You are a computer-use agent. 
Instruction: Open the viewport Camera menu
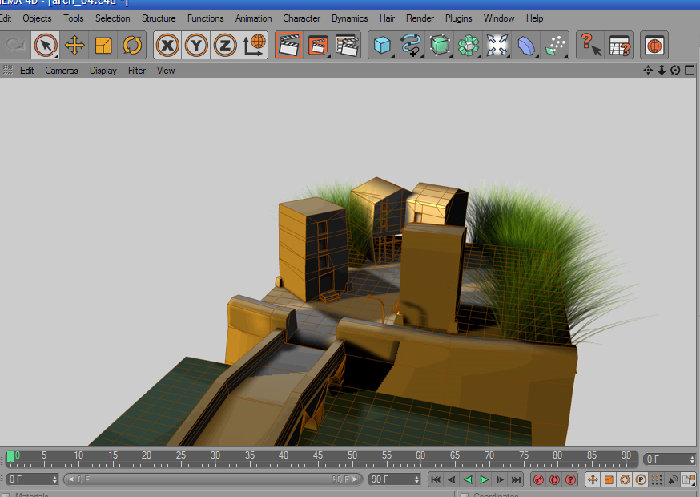[x=62, y=71]
